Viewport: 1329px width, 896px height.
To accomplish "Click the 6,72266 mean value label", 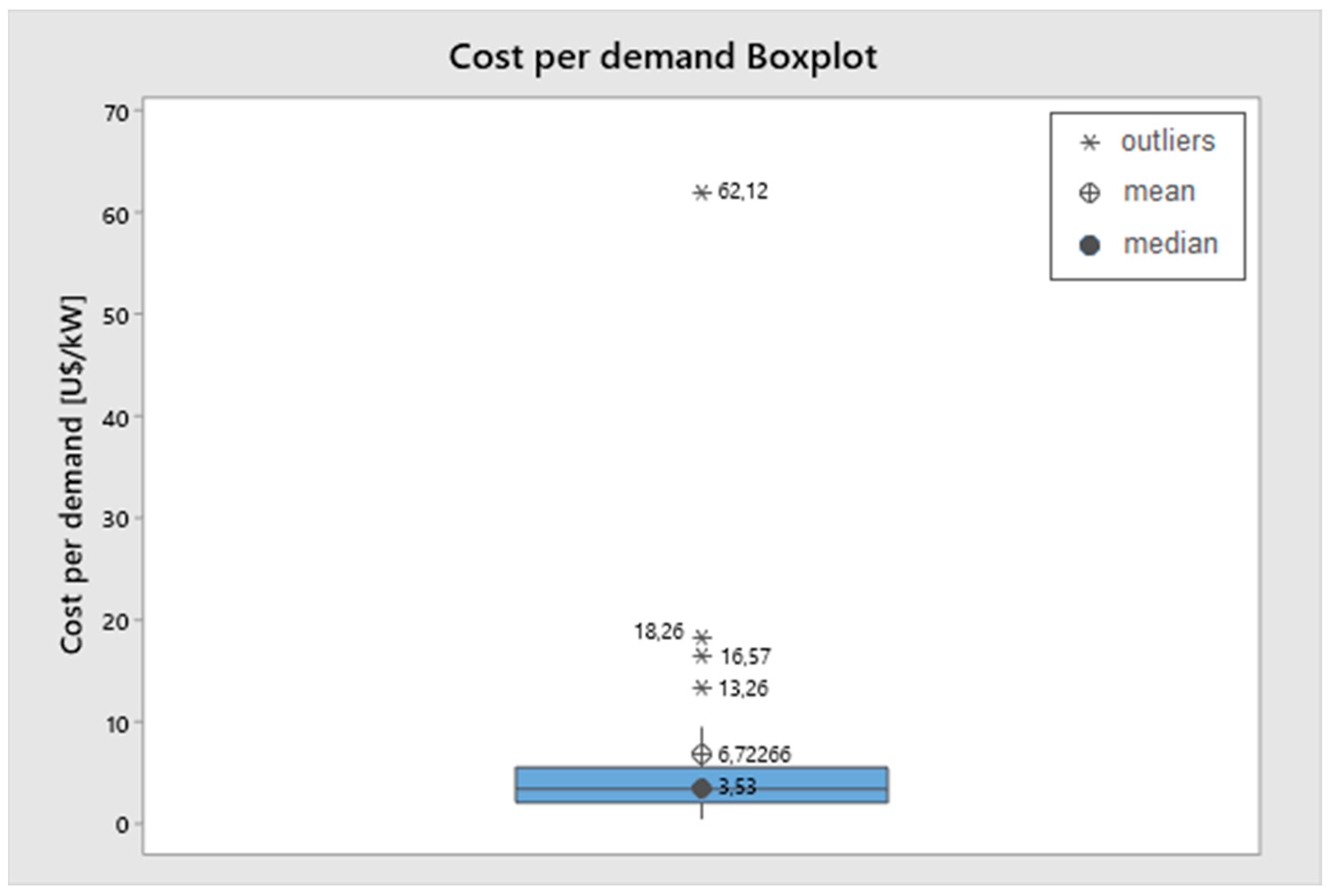I will click(754, 755).
